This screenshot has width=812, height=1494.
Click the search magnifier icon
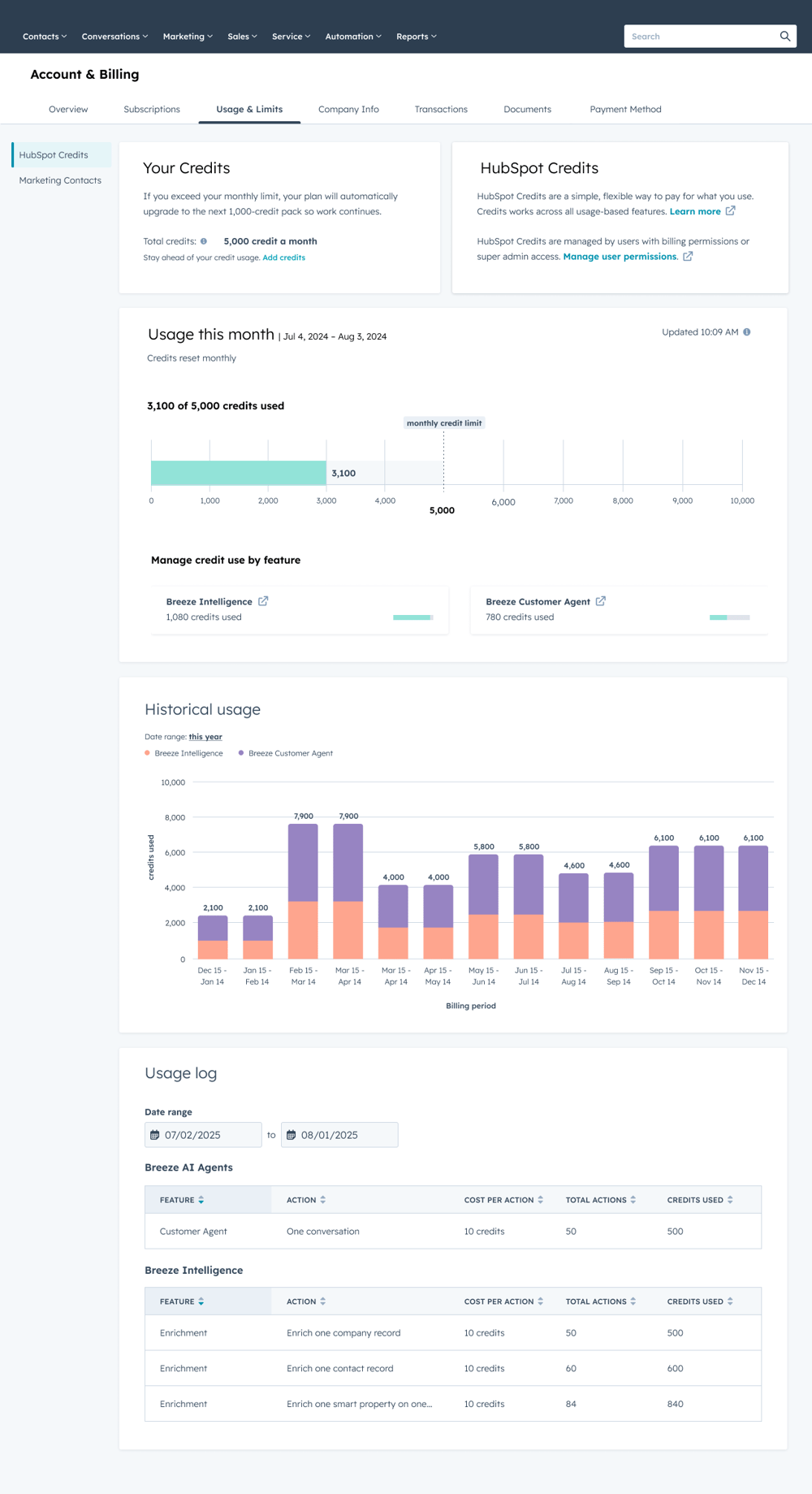click(x=785, y=36)
